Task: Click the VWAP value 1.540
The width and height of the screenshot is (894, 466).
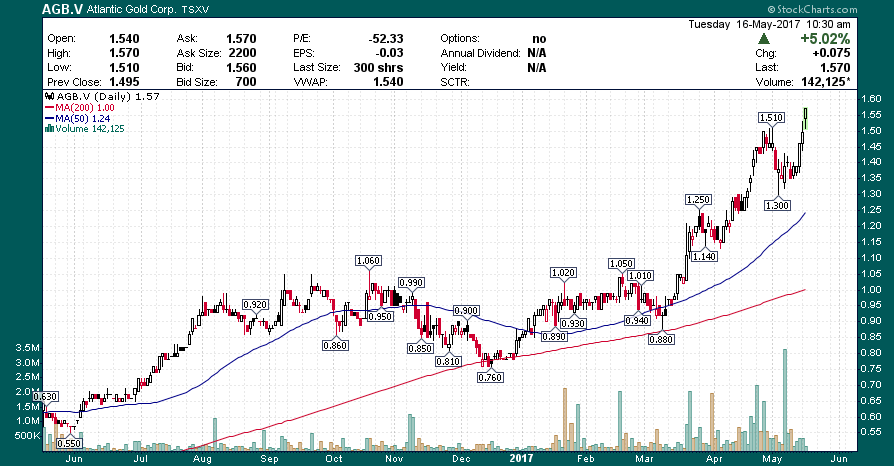Action: [x=388, y=82]
